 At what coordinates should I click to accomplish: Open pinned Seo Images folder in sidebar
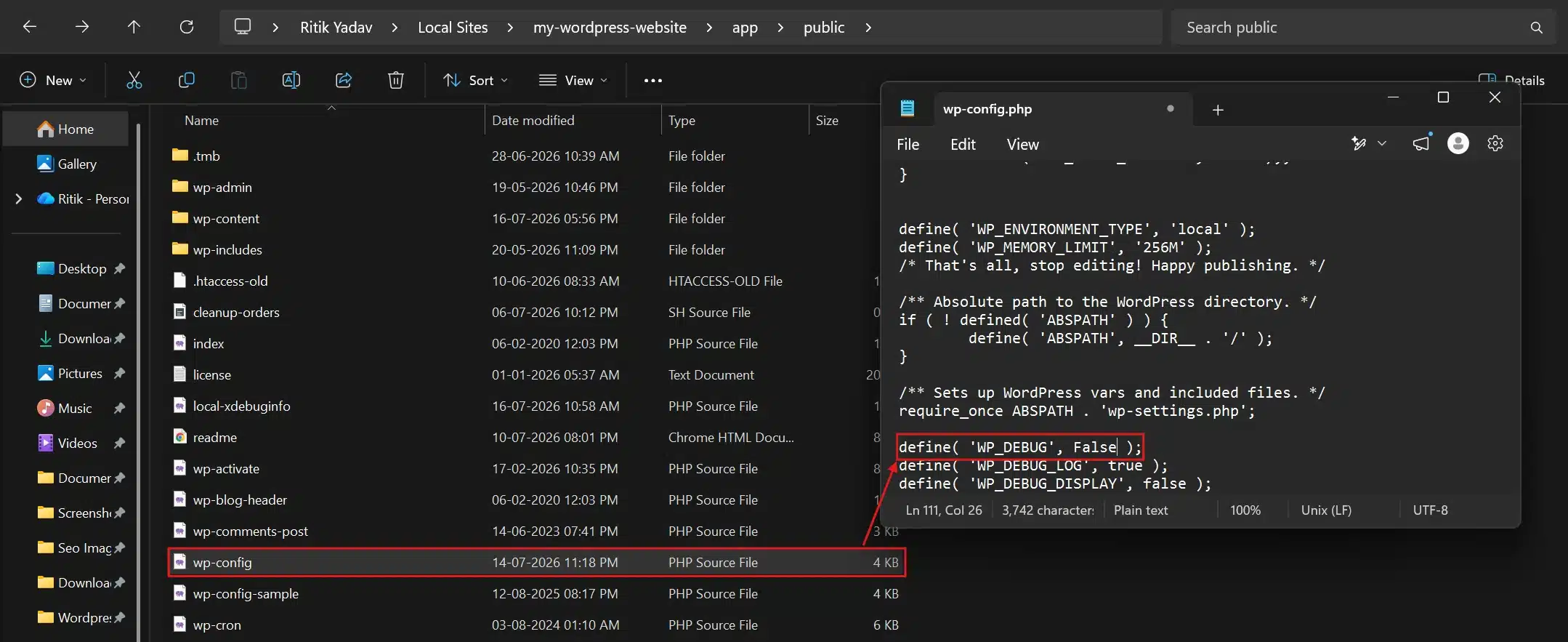tap(76, 547)
